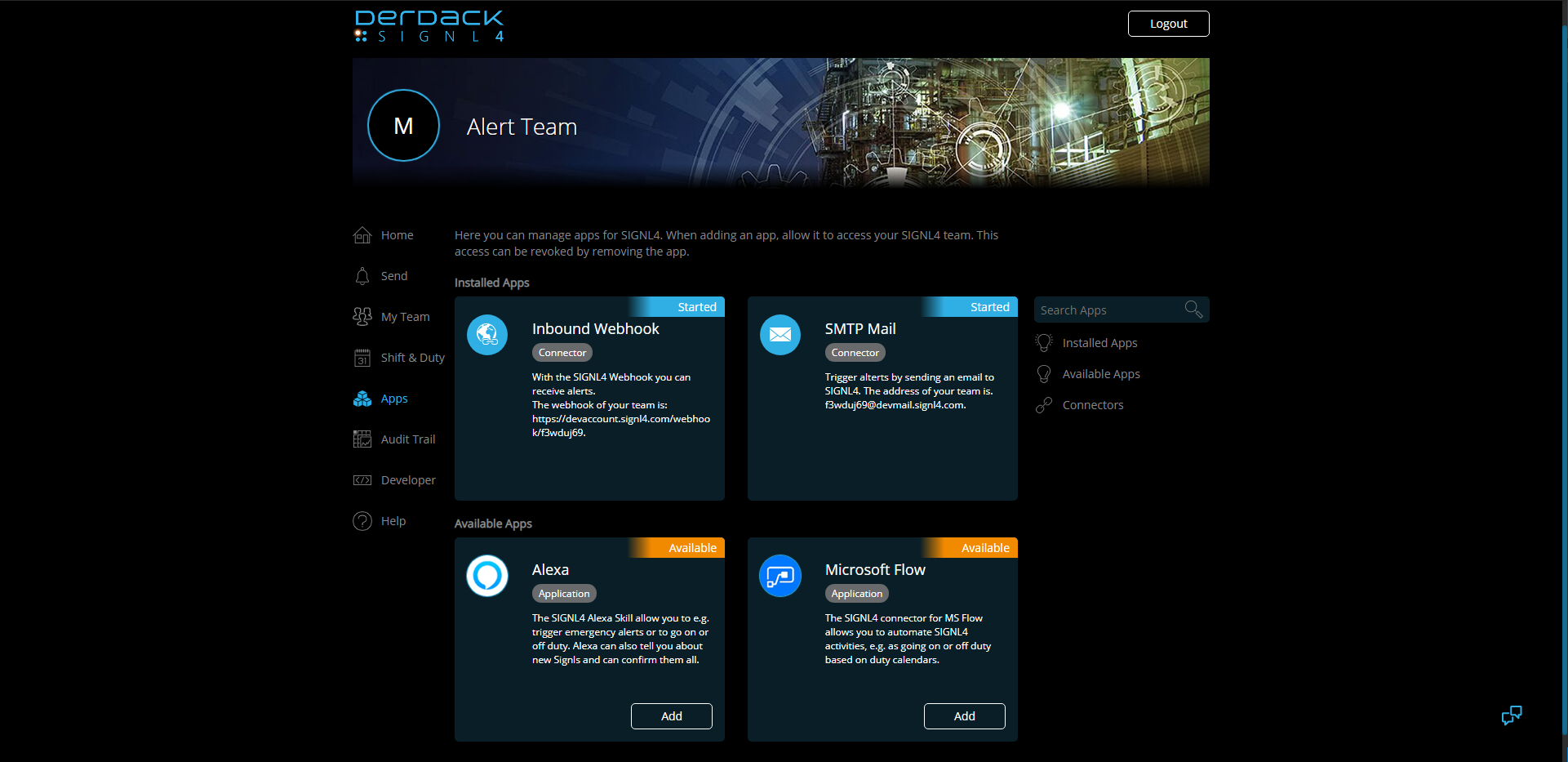The width and height of the screenshot is (1568, 762).
Task: Click the Audit Trail icon
Action: point(362,439)
